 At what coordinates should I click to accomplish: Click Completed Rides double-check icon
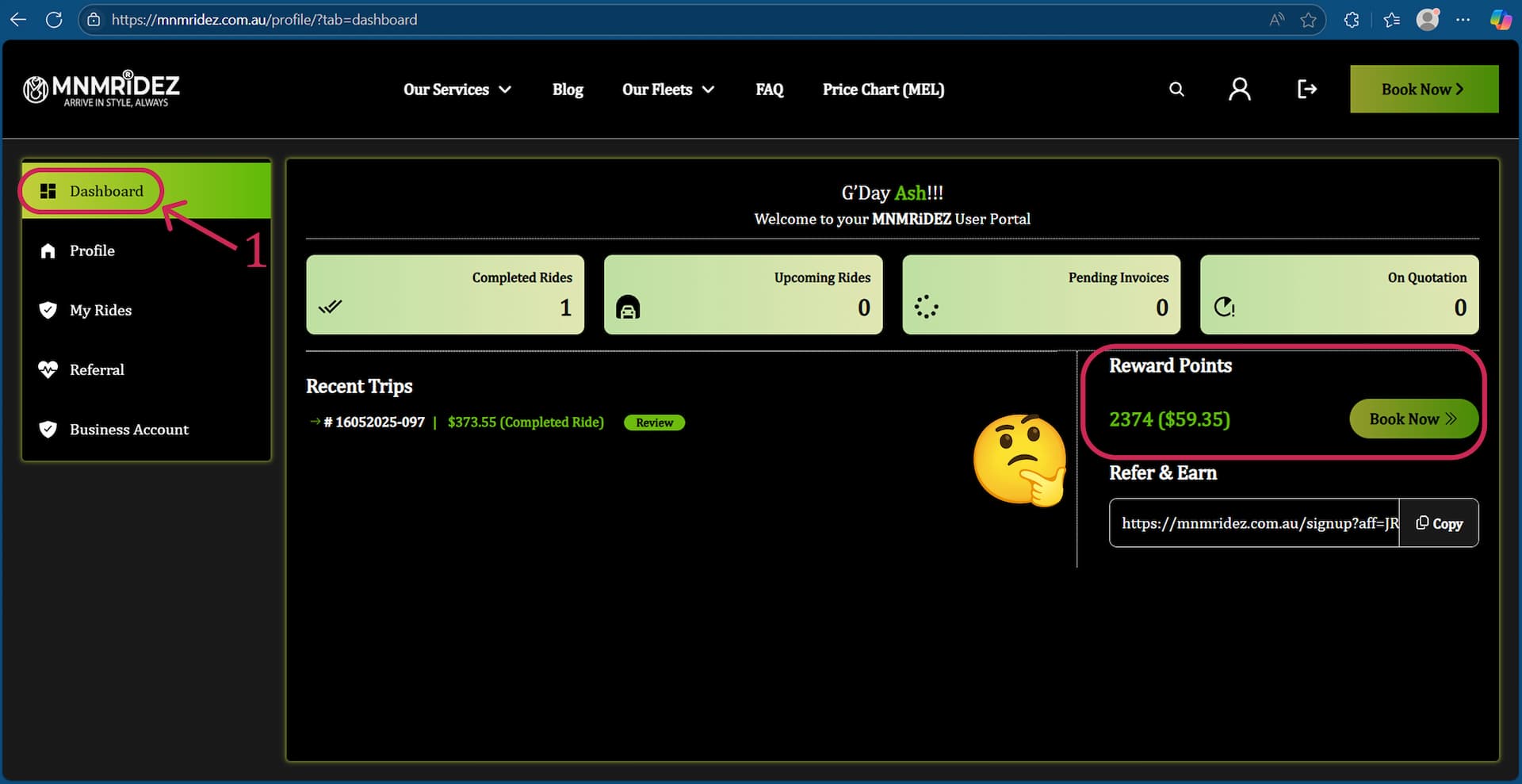coord(330,307)
